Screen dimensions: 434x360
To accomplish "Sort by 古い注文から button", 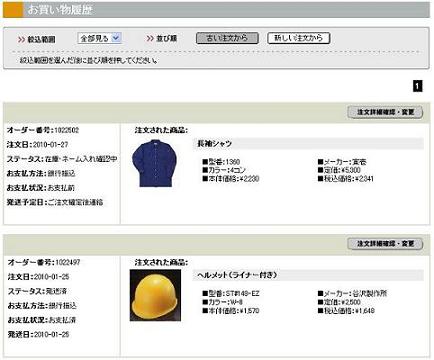I will [227, 38].
